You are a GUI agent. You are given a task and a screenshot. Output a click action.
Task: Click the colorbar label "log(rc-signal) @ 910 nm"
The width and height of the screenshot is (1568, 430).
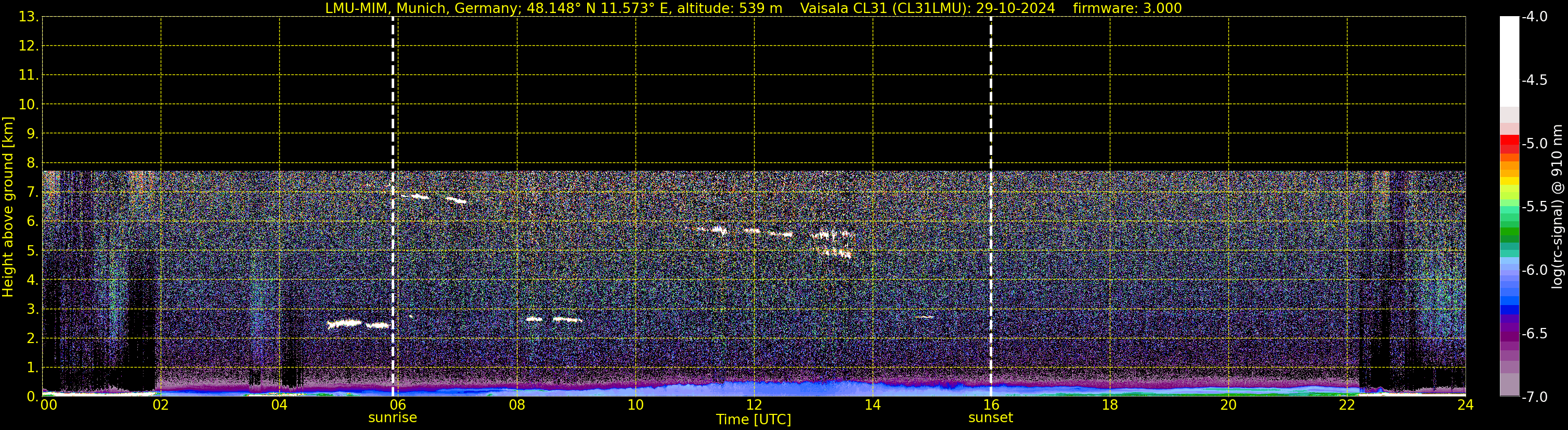coord(1557,207)
